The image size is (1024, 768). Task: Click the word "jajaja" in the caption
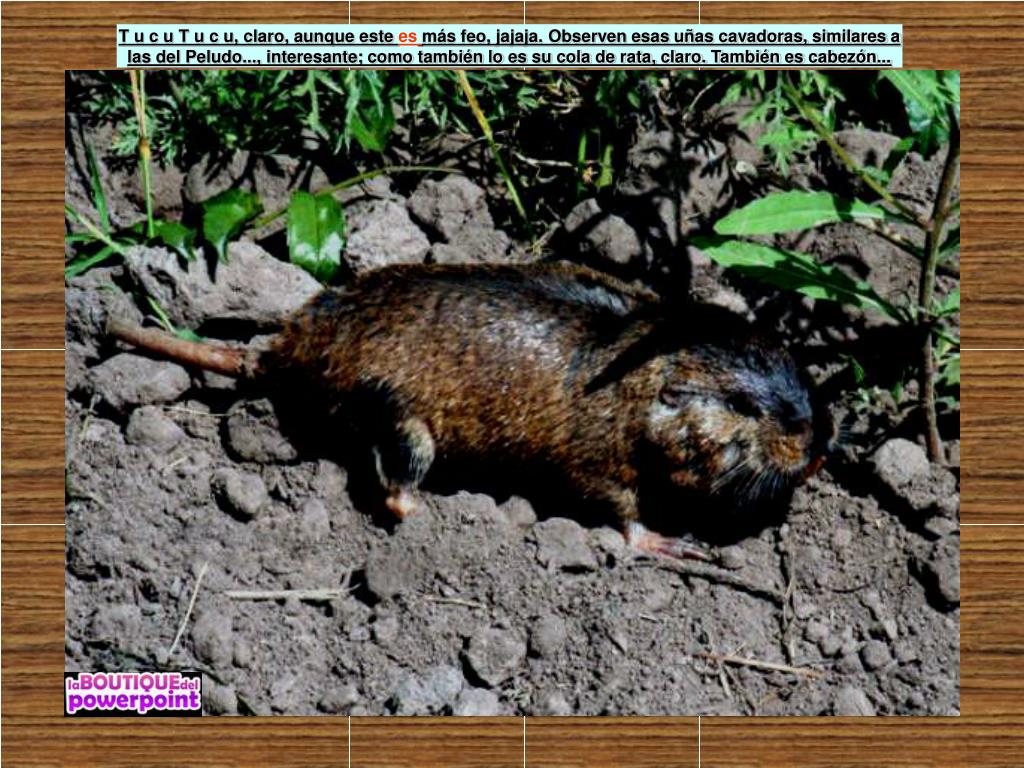click(516, 36)
